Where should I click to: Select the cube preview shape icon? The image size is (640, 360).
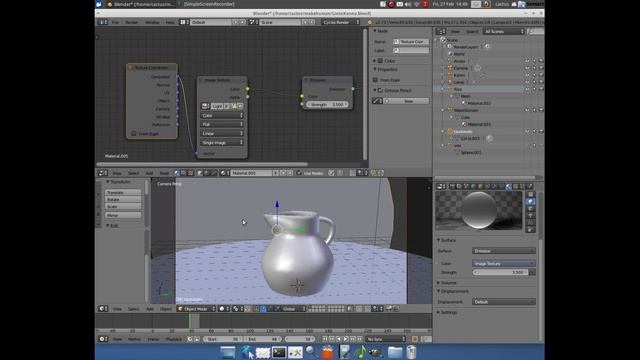coord(531,208)
